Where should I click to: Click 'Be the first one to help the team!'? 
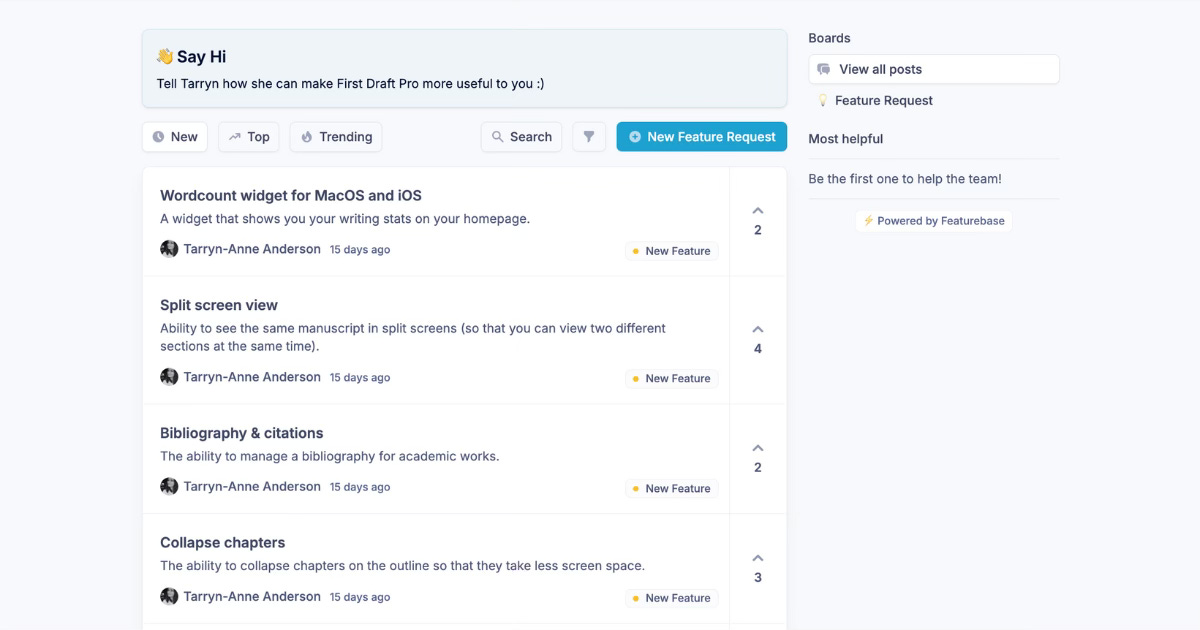[x=905, y=179]
